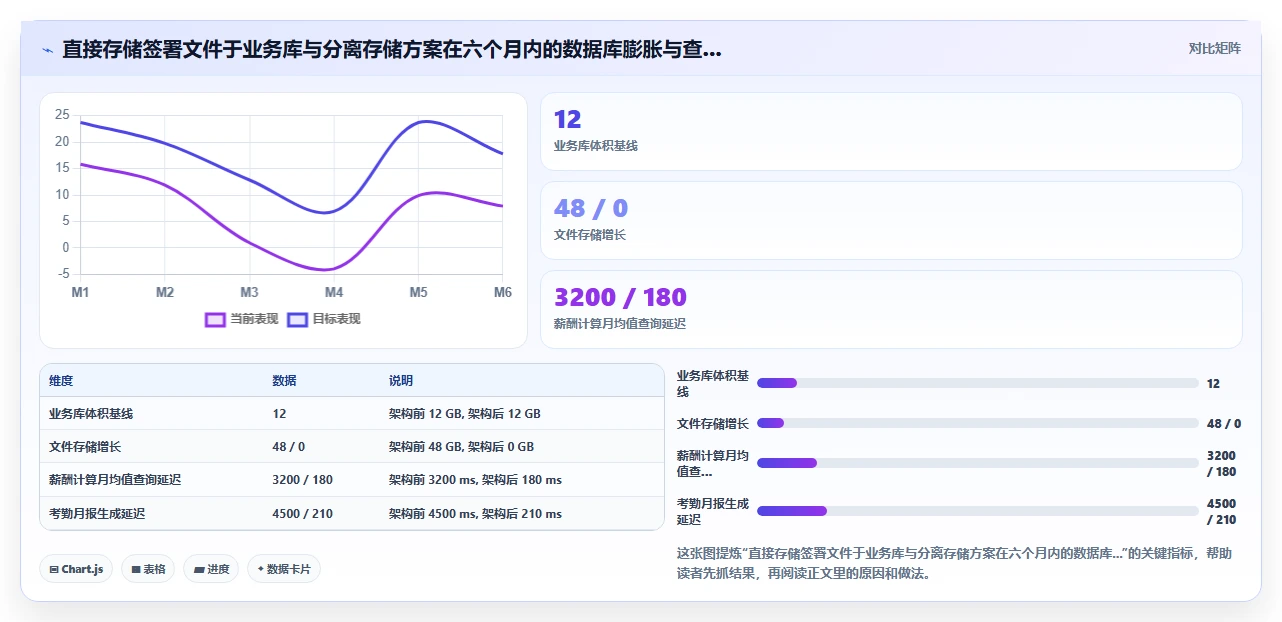
Task: Open the 文件存储增长 card showing 48 / 0
Action: [x=891, y=220]
